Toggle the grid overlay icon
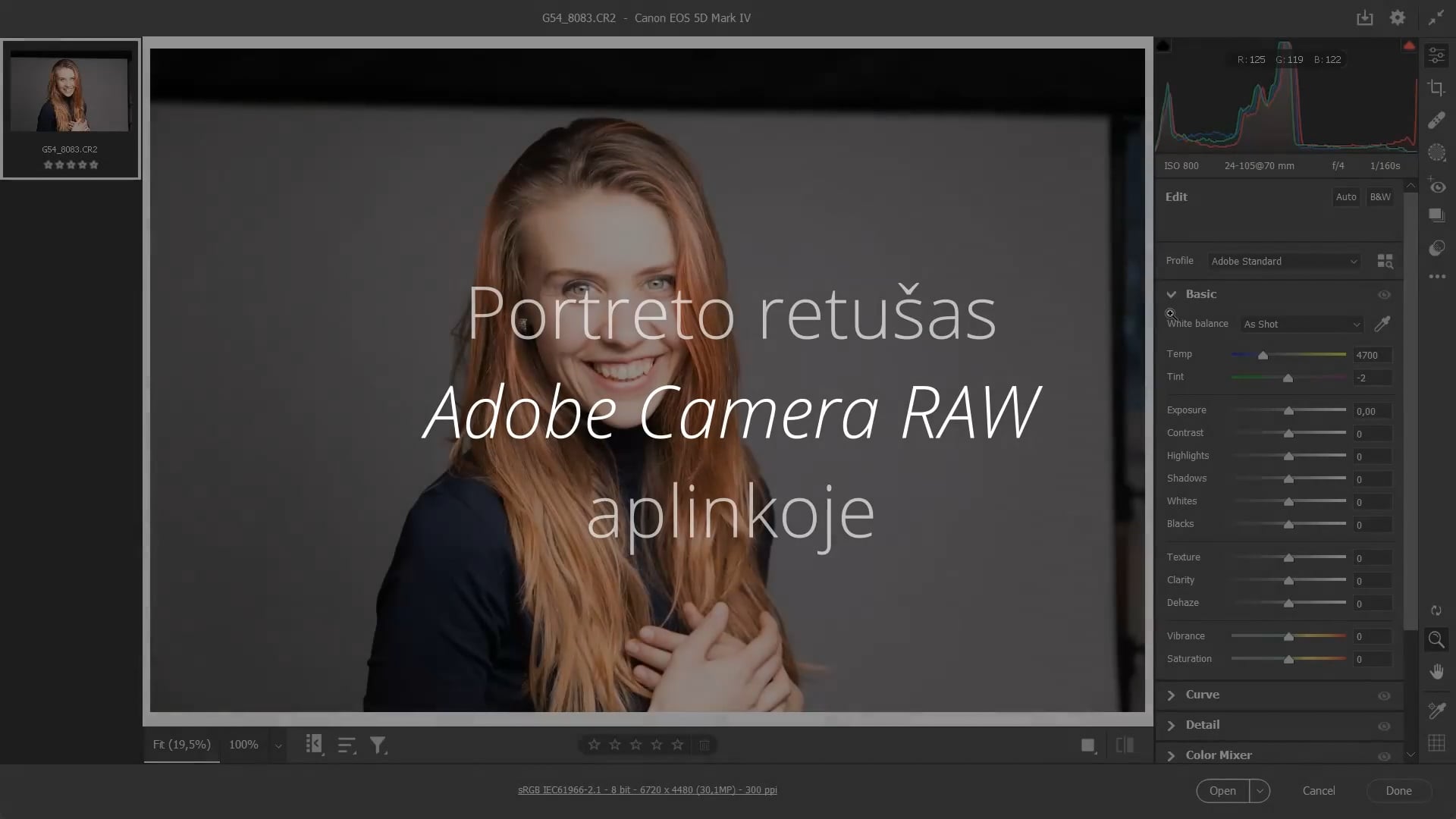 (x=1436, y=743)
